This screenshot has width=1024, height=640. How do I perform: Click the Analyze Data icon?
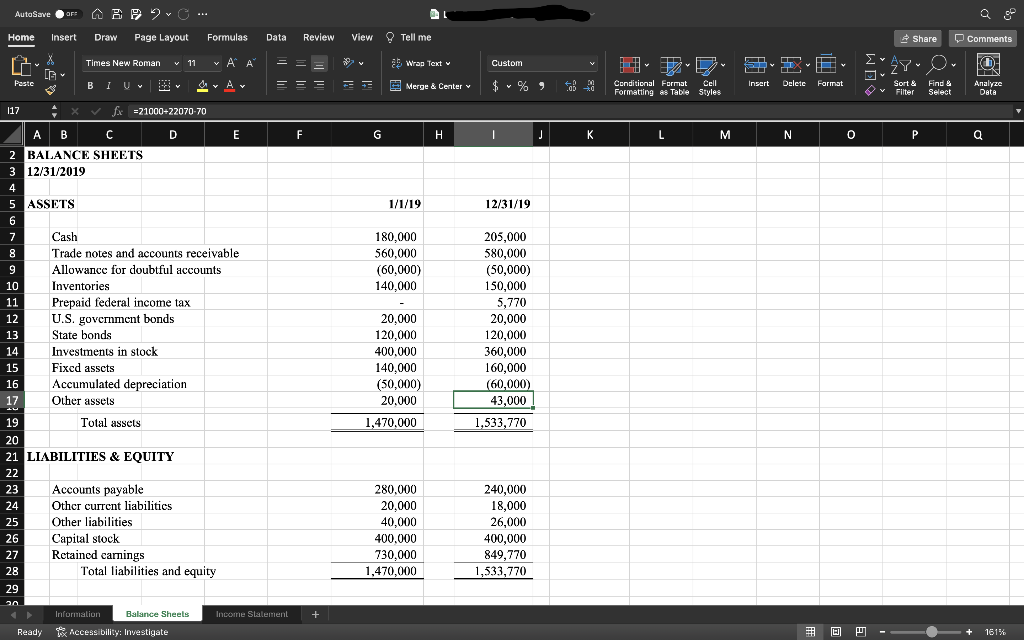(x=988, y=65)
